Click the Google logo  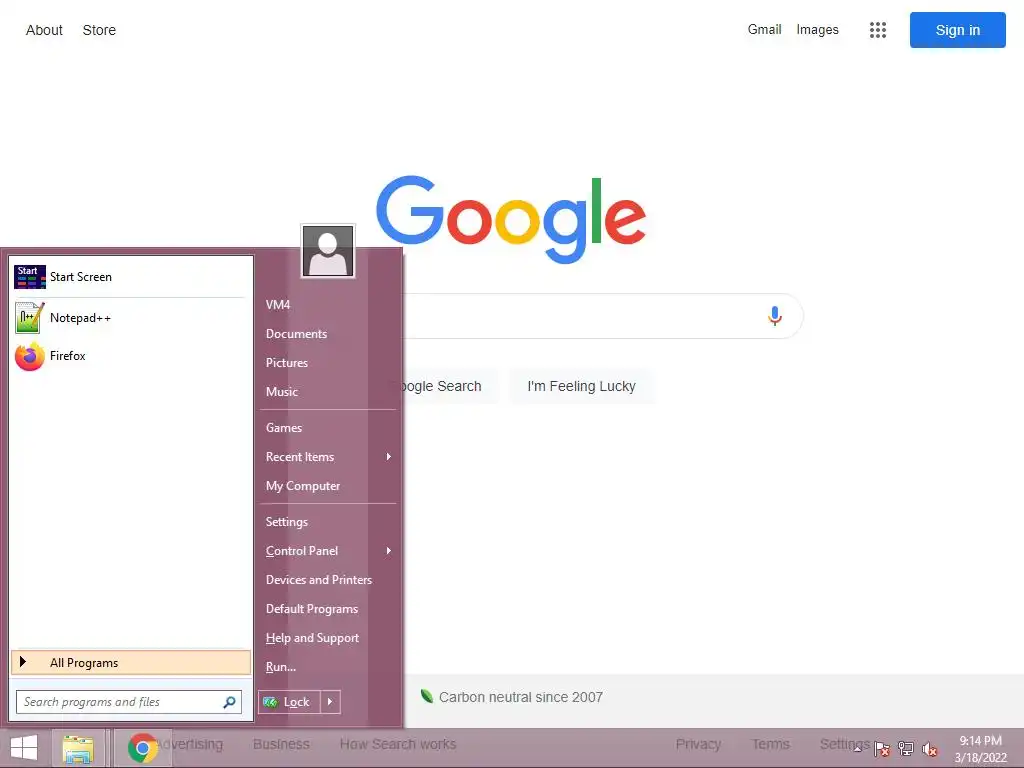pyautogui.click(x=511, y=218)
